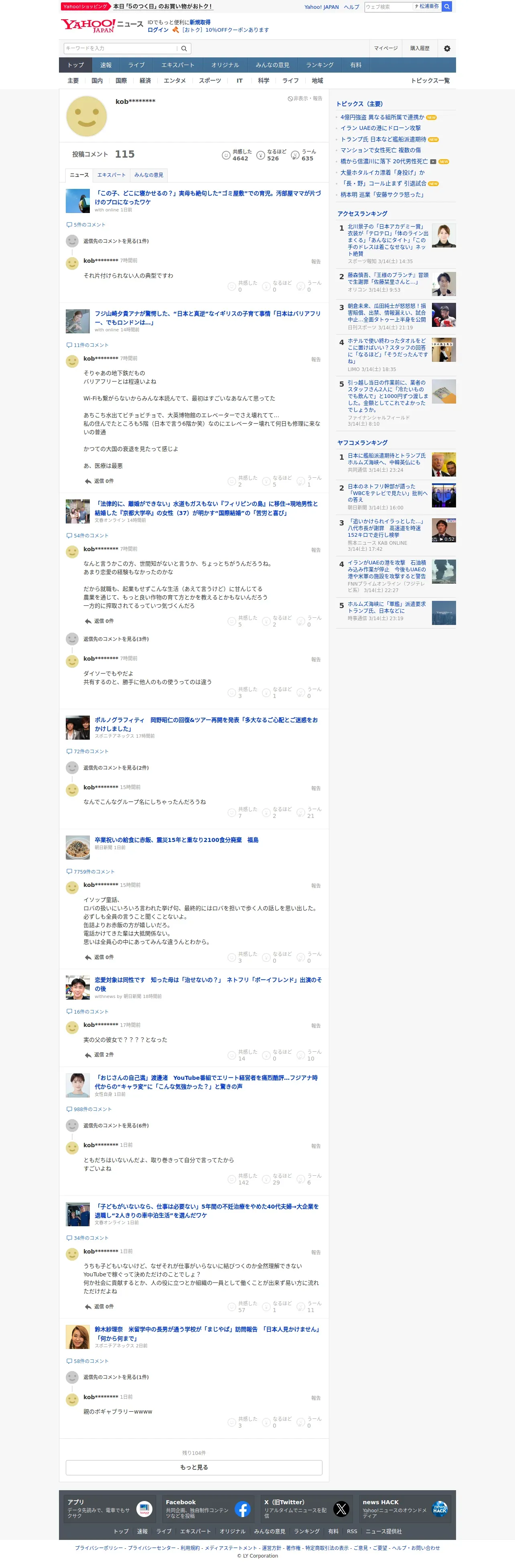This screenshot has height=1568, width=515.
Task: Report the それ片付けられない comment via 報告
Action: point(316,262)
